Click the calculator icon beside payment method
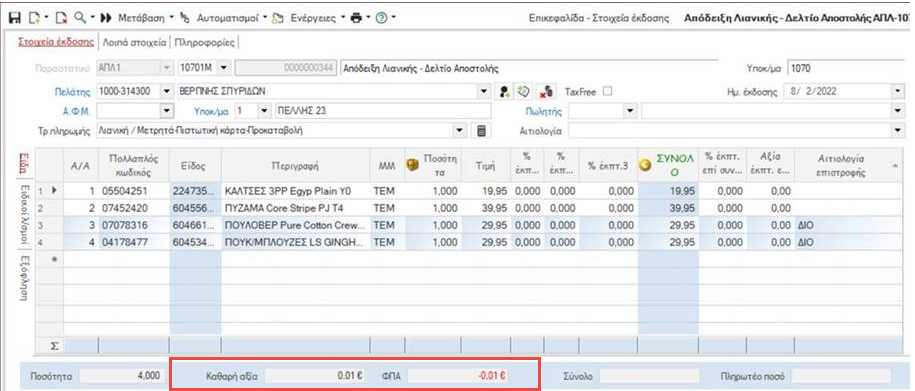Image resolution: width=915 pixels, height=391 pixels. 481,131
